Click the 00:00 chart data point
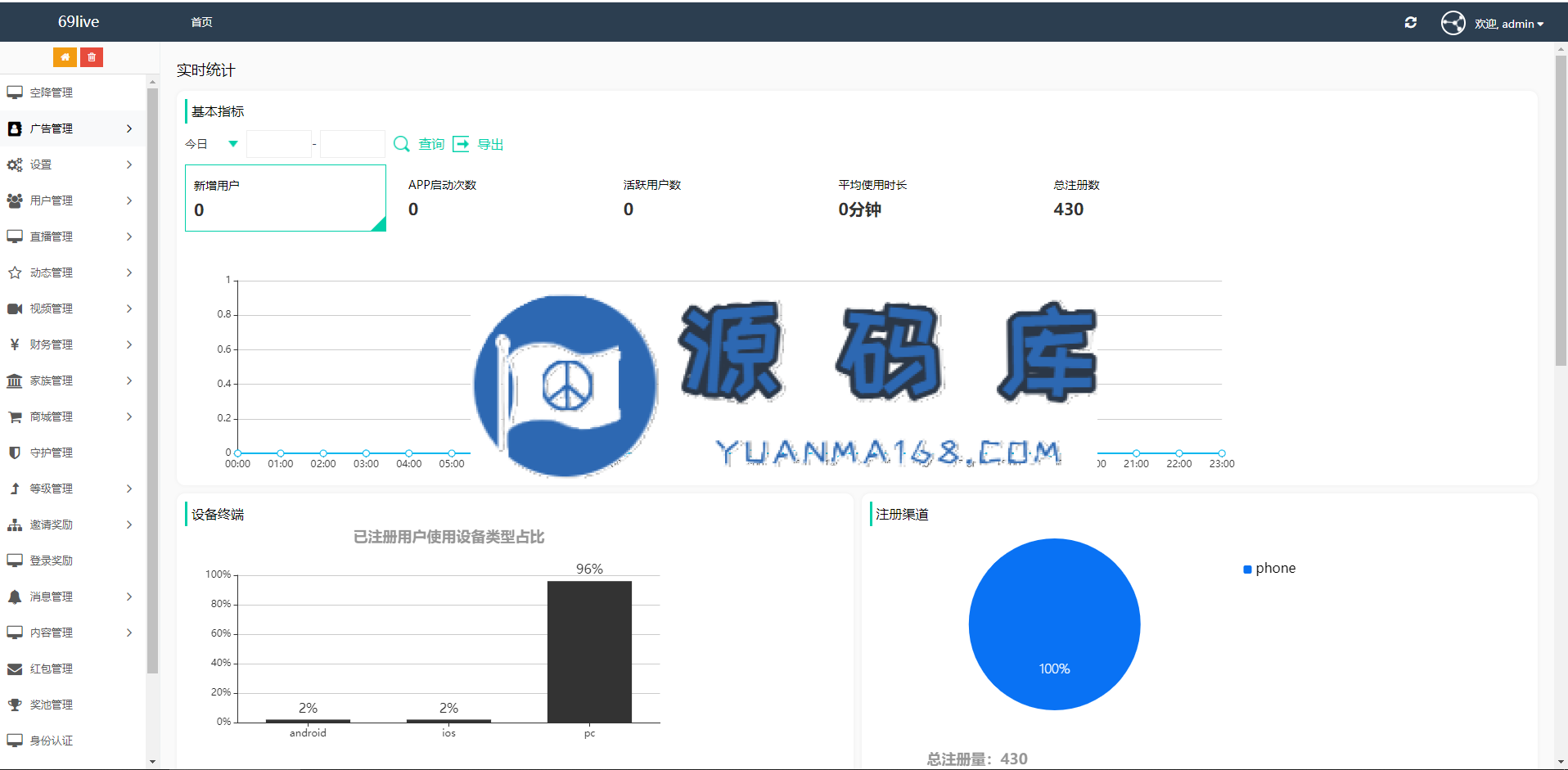This screenshot has width=1568, height=770. pos(237,453)
